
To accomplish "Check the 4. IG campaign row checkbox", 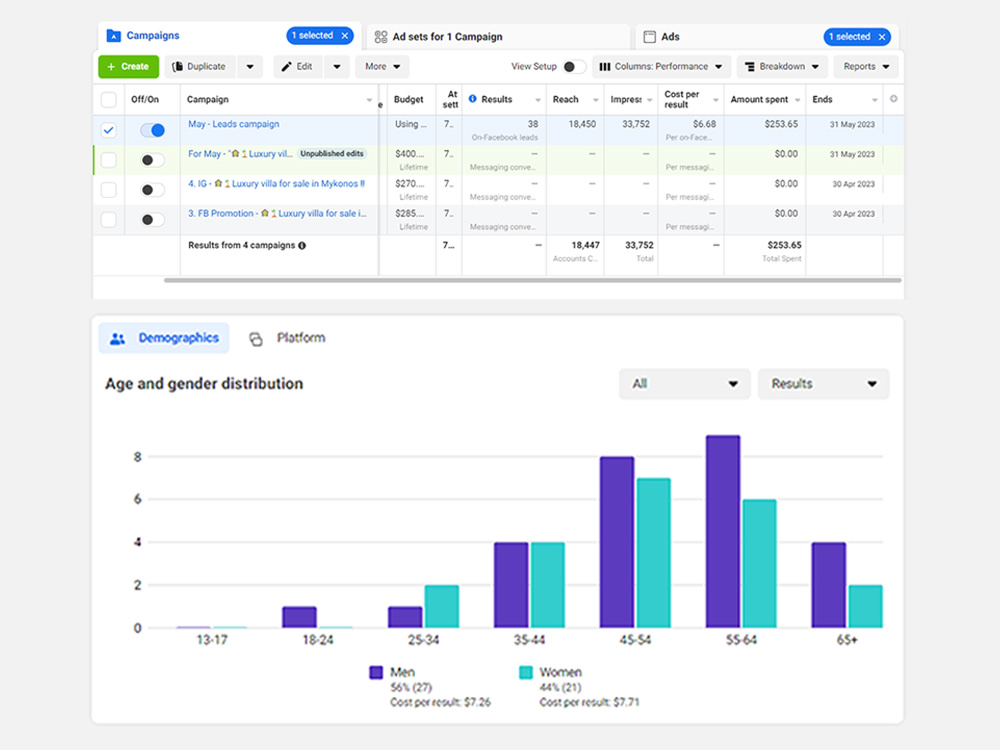I will [x=109, y=190].
